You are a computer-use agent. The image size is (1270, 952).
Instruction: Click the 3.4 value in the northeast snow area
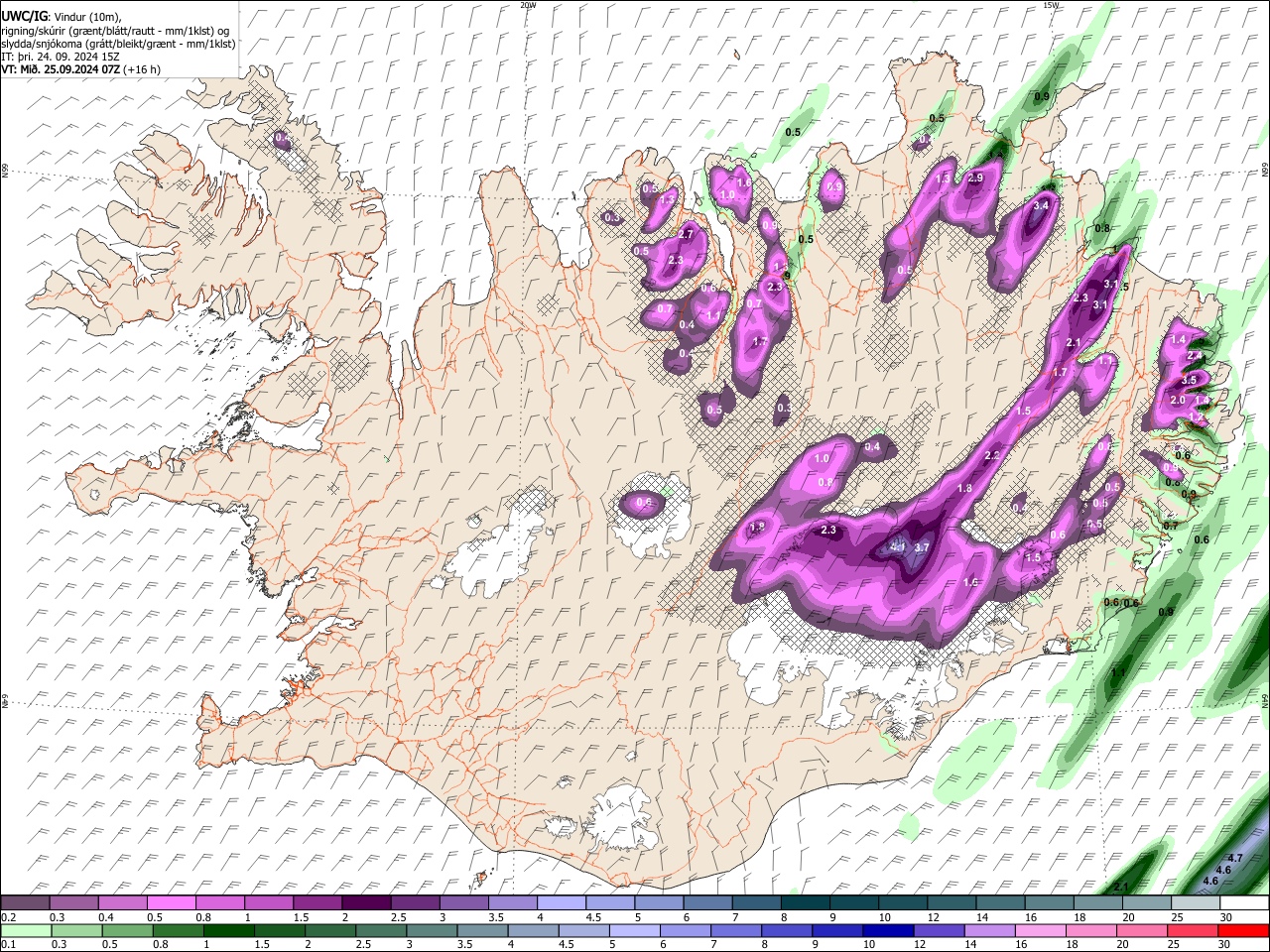click(x=1041, y=205)
